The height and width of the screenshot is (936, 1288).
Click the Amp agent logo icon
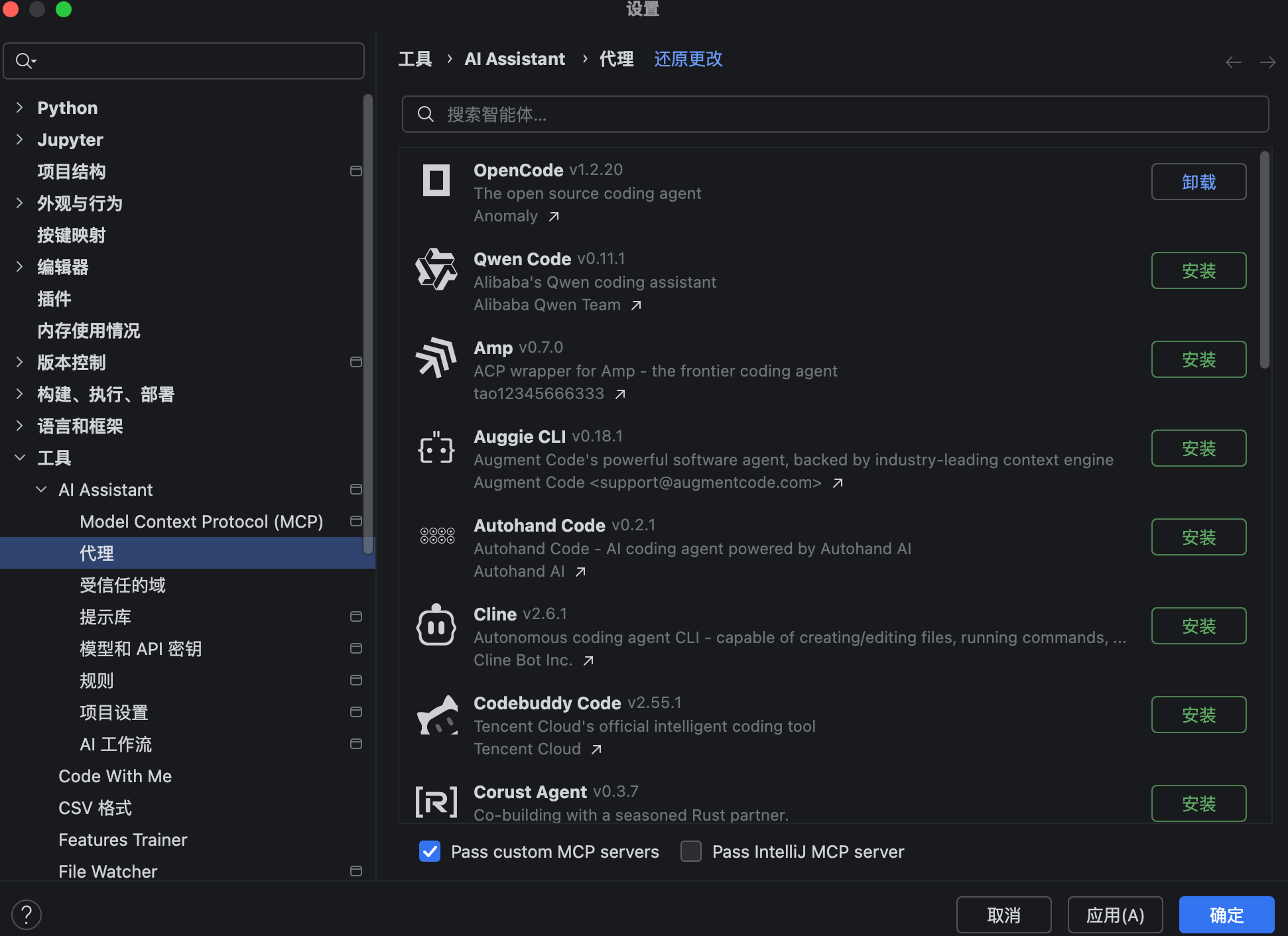pyautogui.click(x=436, y=358)
